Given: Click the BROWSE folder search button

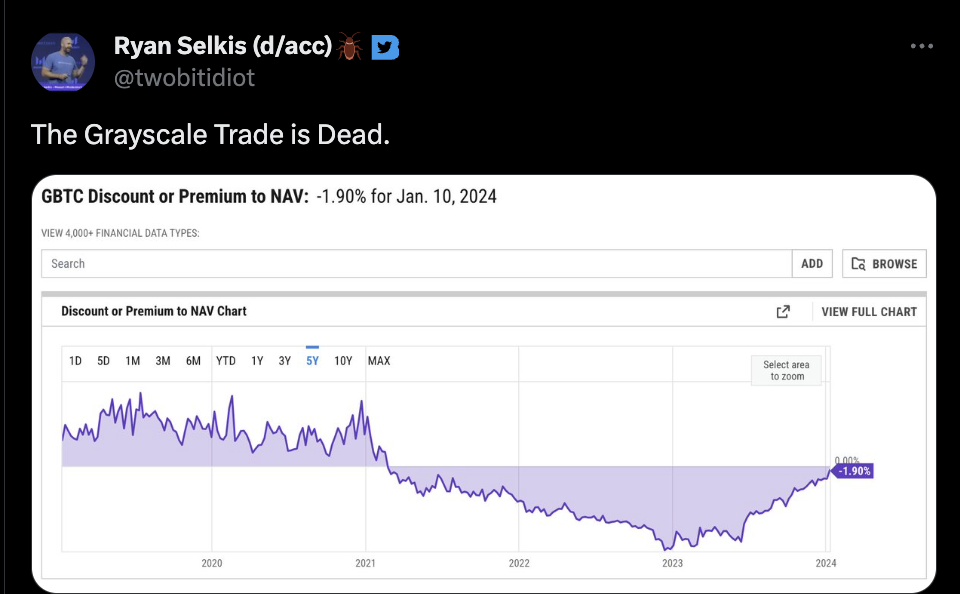Looking at the screenshot, I should [884, 264].
